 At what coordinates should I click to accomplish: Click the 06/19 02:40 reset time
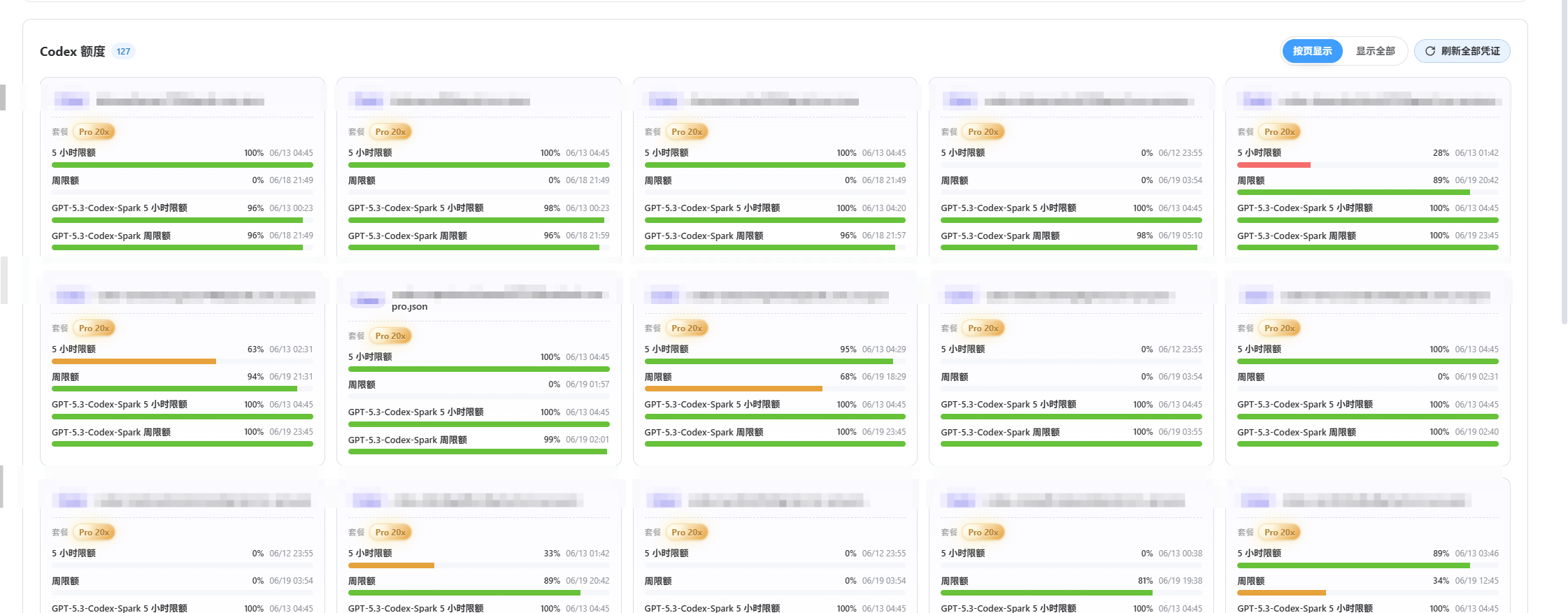coord(1477,432)
